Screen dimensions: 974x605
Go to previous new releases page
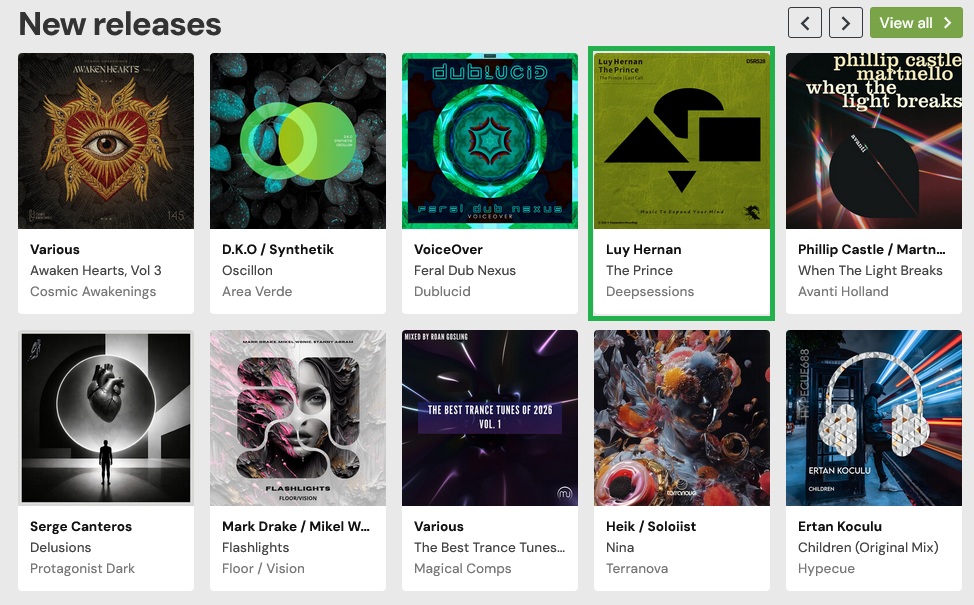point(805,22)
